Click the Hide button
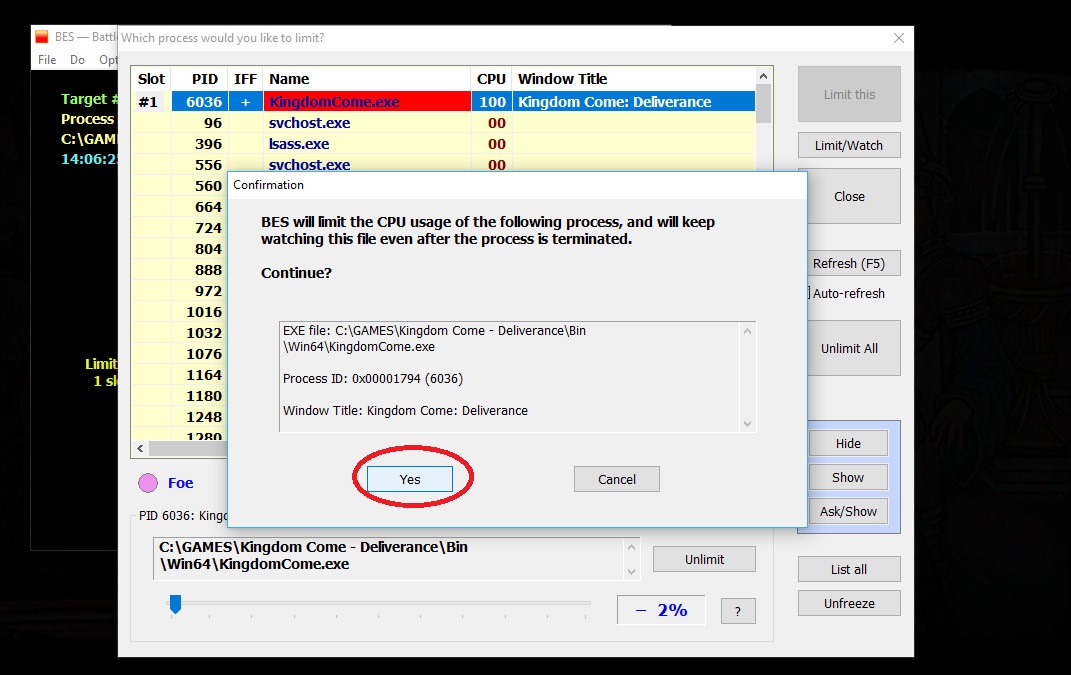Screen dimensions: 1071x675 point(848,443)
